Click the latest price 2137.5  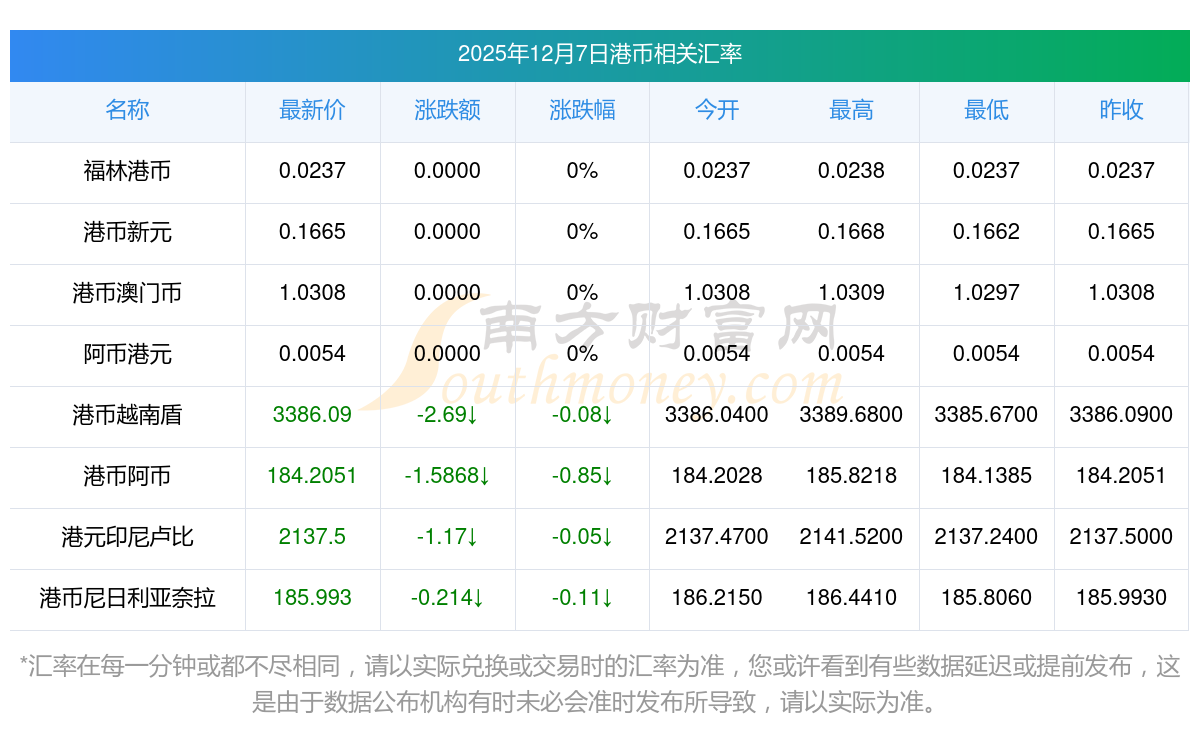(312, 537)
